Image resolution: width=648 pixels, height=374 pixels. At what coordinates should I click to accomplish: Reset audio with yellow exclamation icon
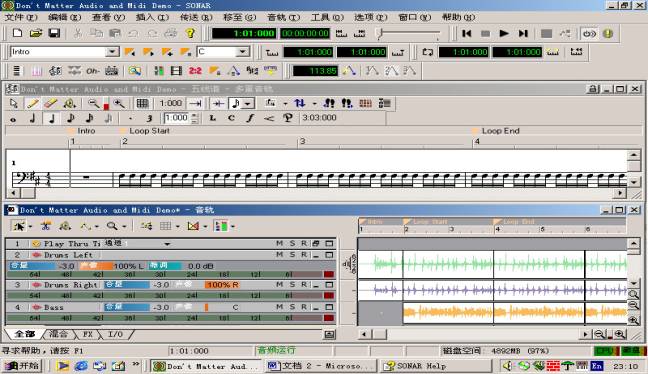tap(608, 33)
